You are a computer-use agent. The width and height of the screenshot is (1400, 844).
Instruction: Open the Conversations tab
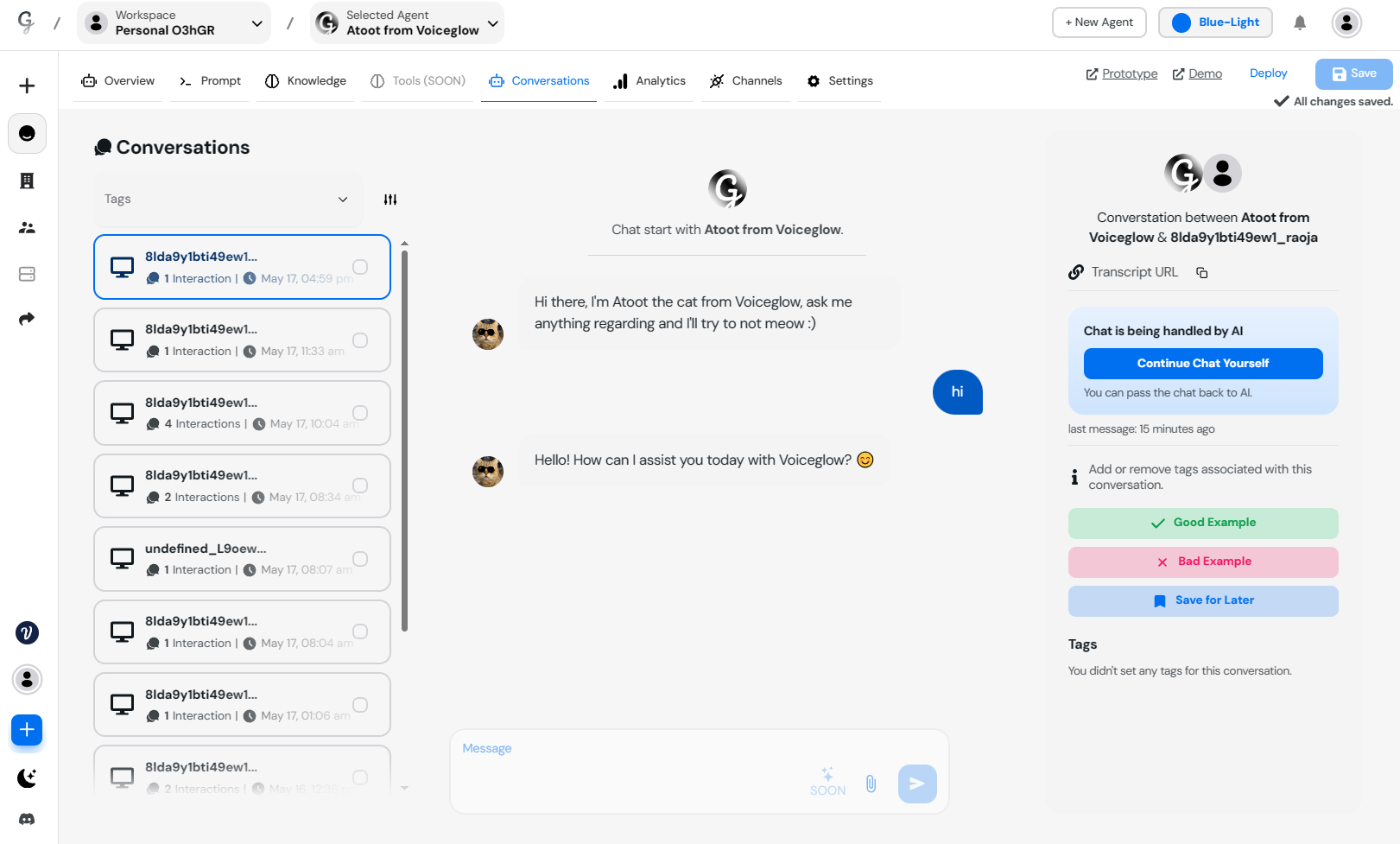(x=539, y=81)
